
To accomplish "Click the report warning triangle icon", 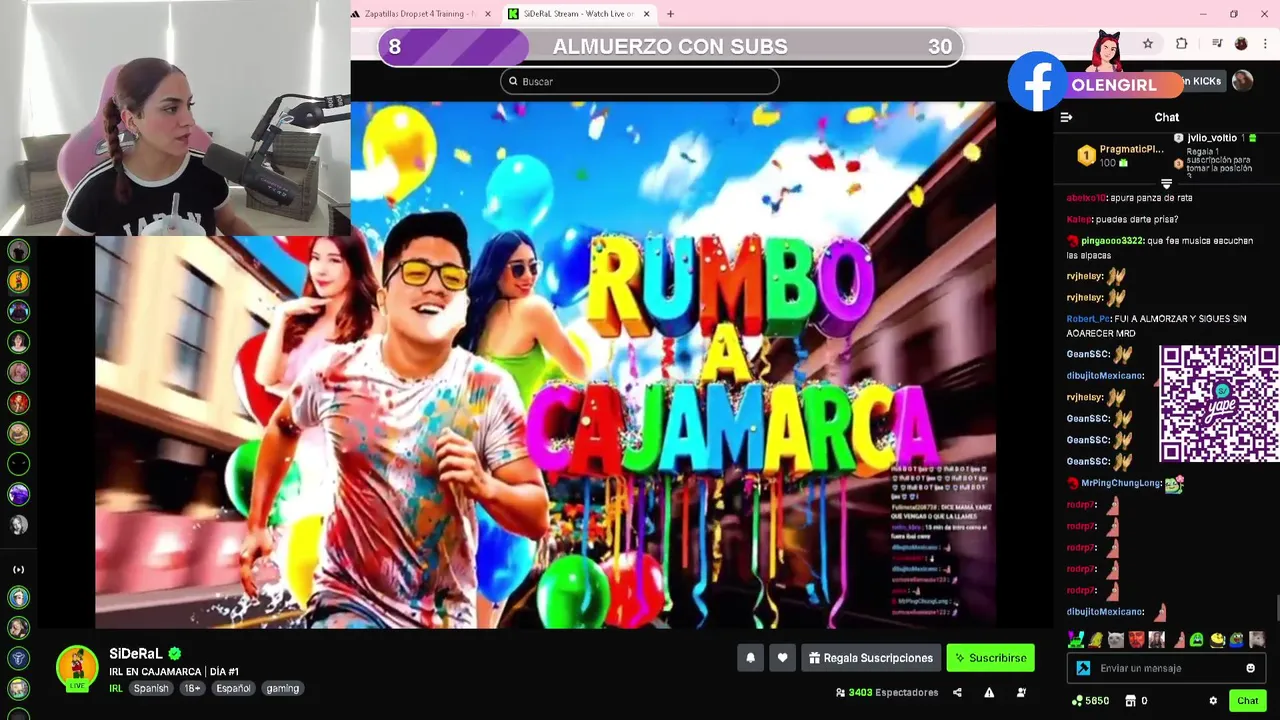I will [x=989, y=692].
